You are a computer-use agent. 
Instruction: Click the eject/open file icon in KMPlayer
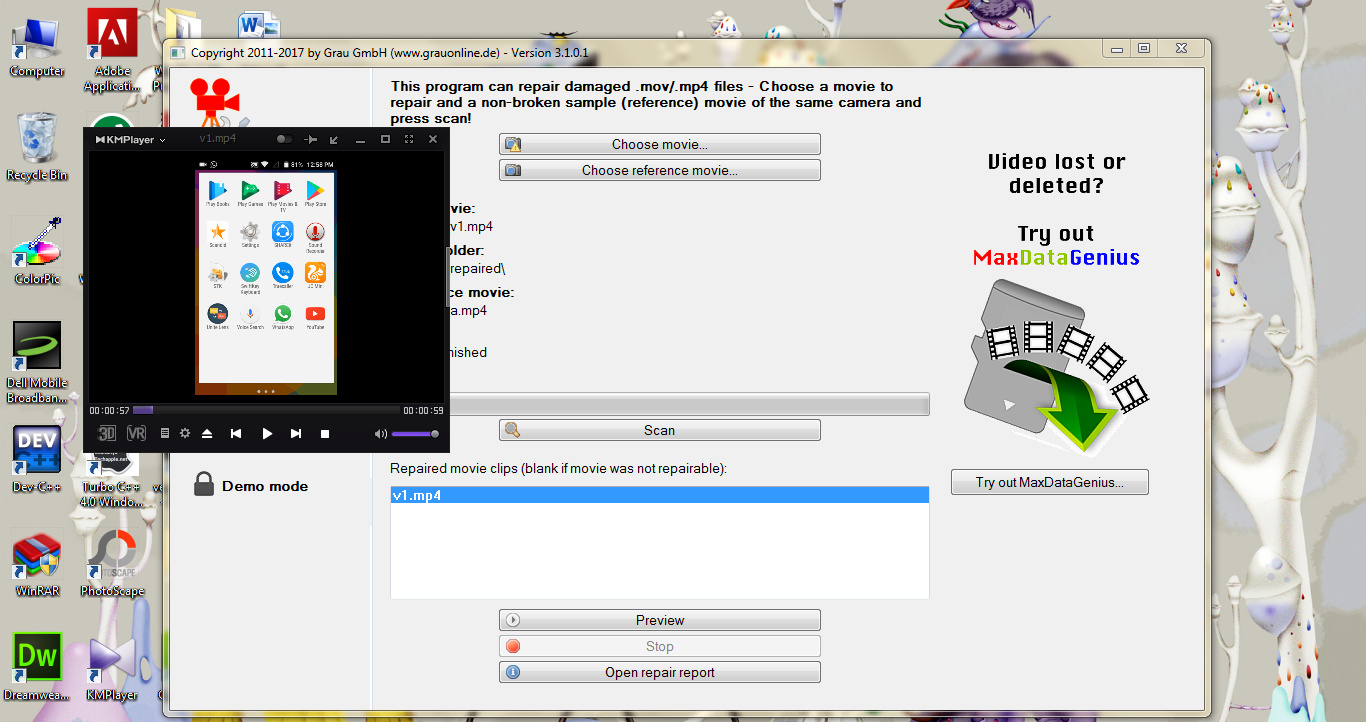pyautogui.click(x=207, y=434)
